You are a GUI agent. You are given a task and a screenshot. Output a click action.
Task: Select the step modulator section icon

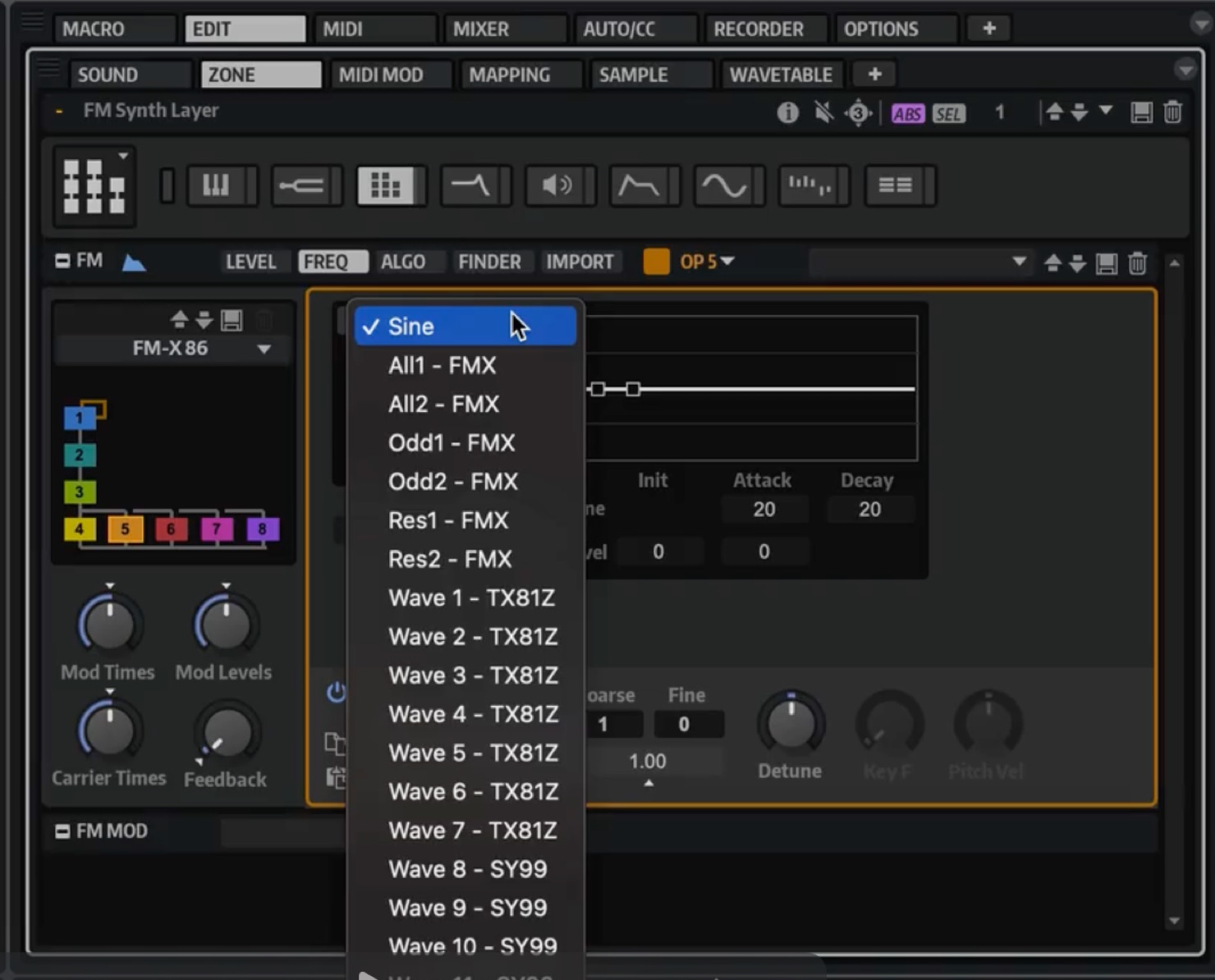[x=809, y=185]
